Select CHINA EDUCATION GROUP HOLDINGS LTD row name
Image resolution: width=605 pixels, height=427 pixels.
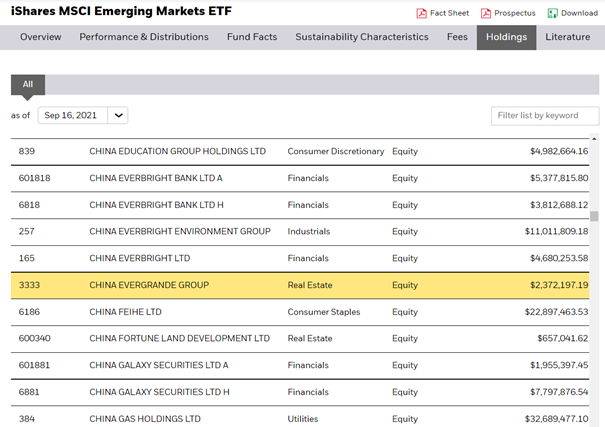tap(177, 151)
